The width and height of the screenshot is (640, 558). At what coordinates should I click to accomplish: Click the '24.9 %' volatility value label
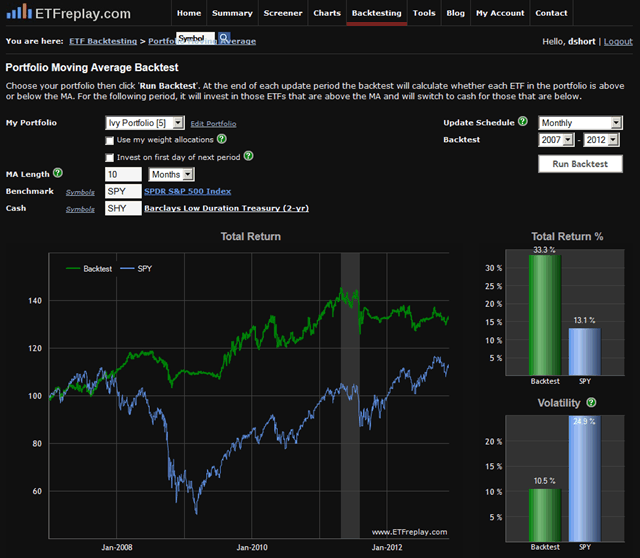584,421
